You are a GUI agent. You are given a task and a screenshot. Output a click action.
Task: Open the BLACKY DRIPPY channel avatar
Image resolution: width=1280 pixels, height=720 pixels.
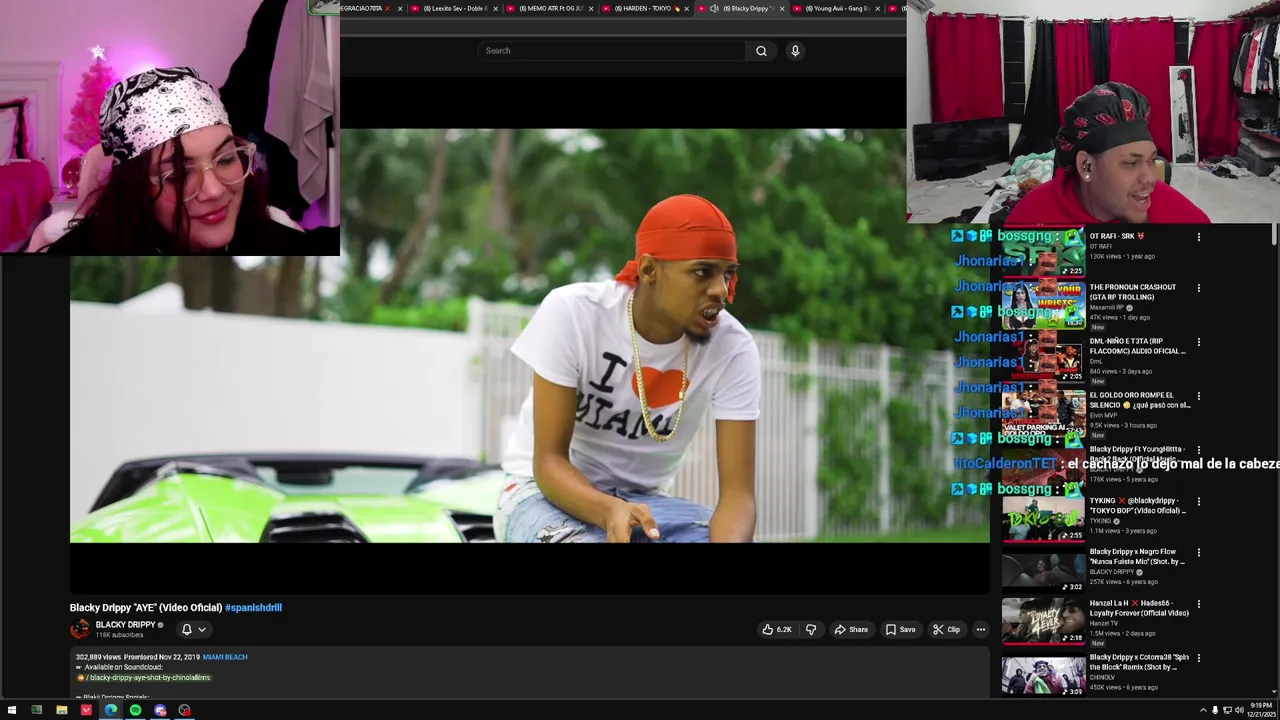(80, 629)
